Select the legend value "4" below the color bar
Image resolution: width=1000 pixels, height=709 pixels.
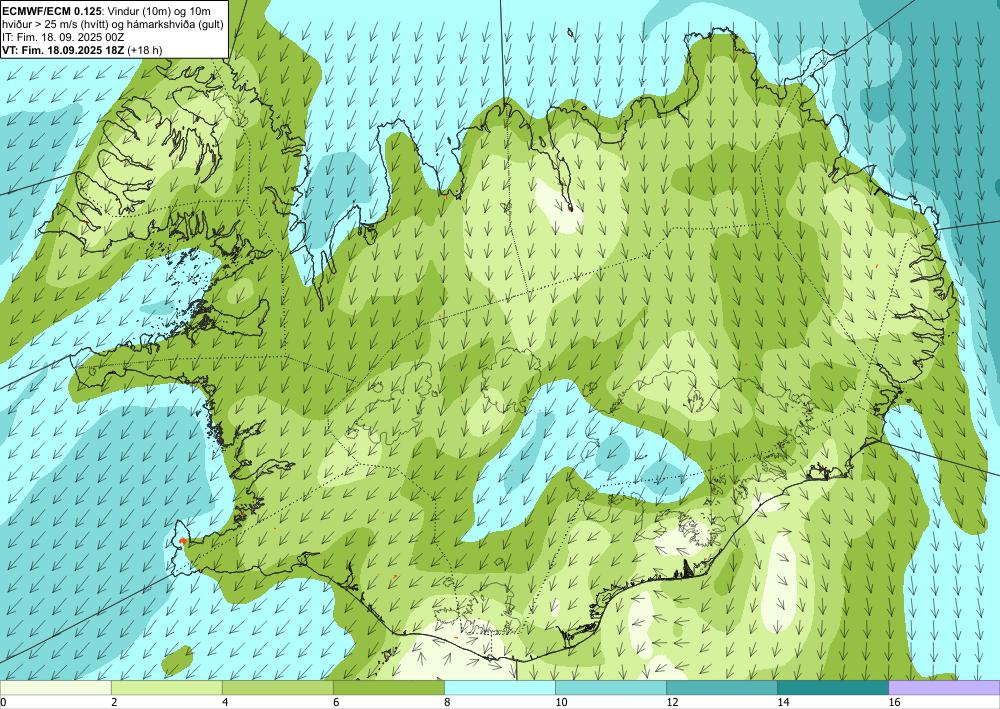pos(225,703)
